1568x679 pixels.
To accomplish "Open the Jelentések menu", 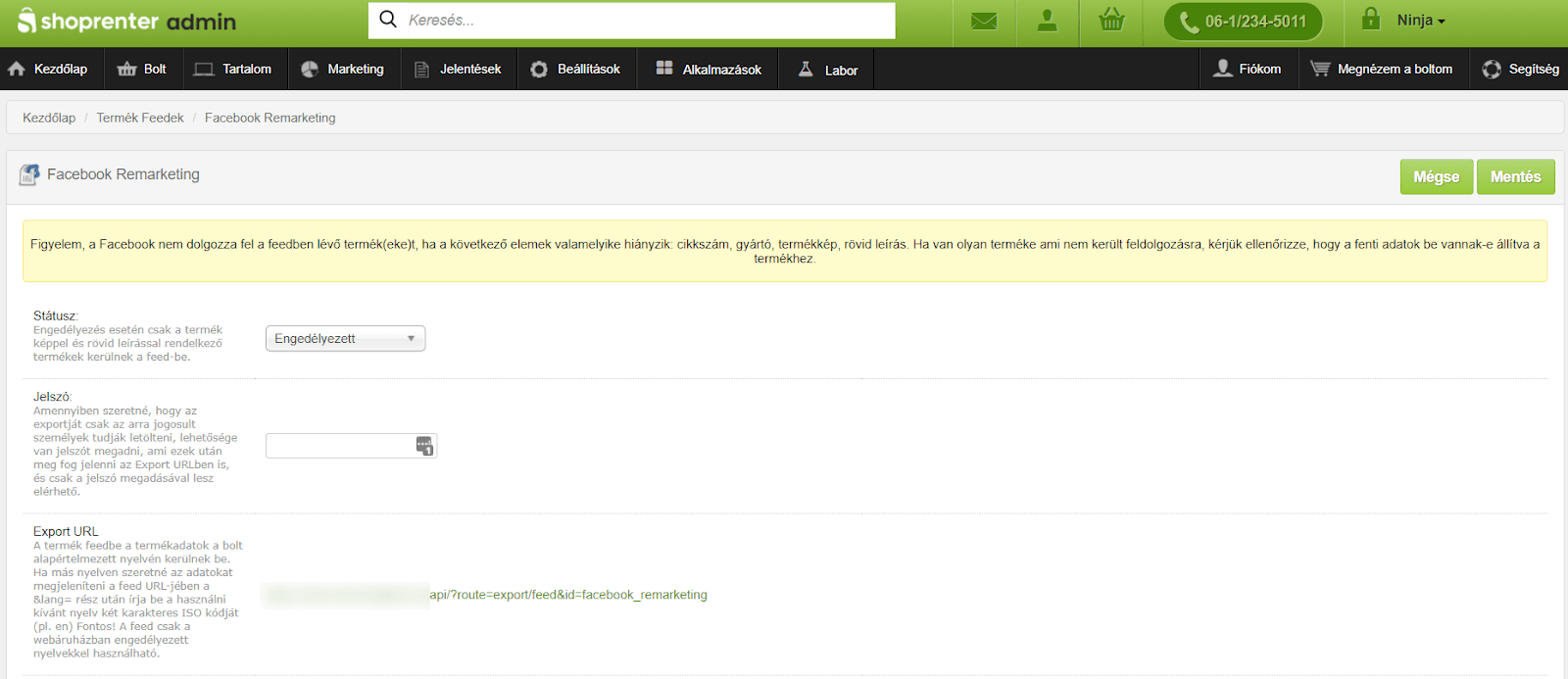I will pyautogui.click(x=458, y=69).
